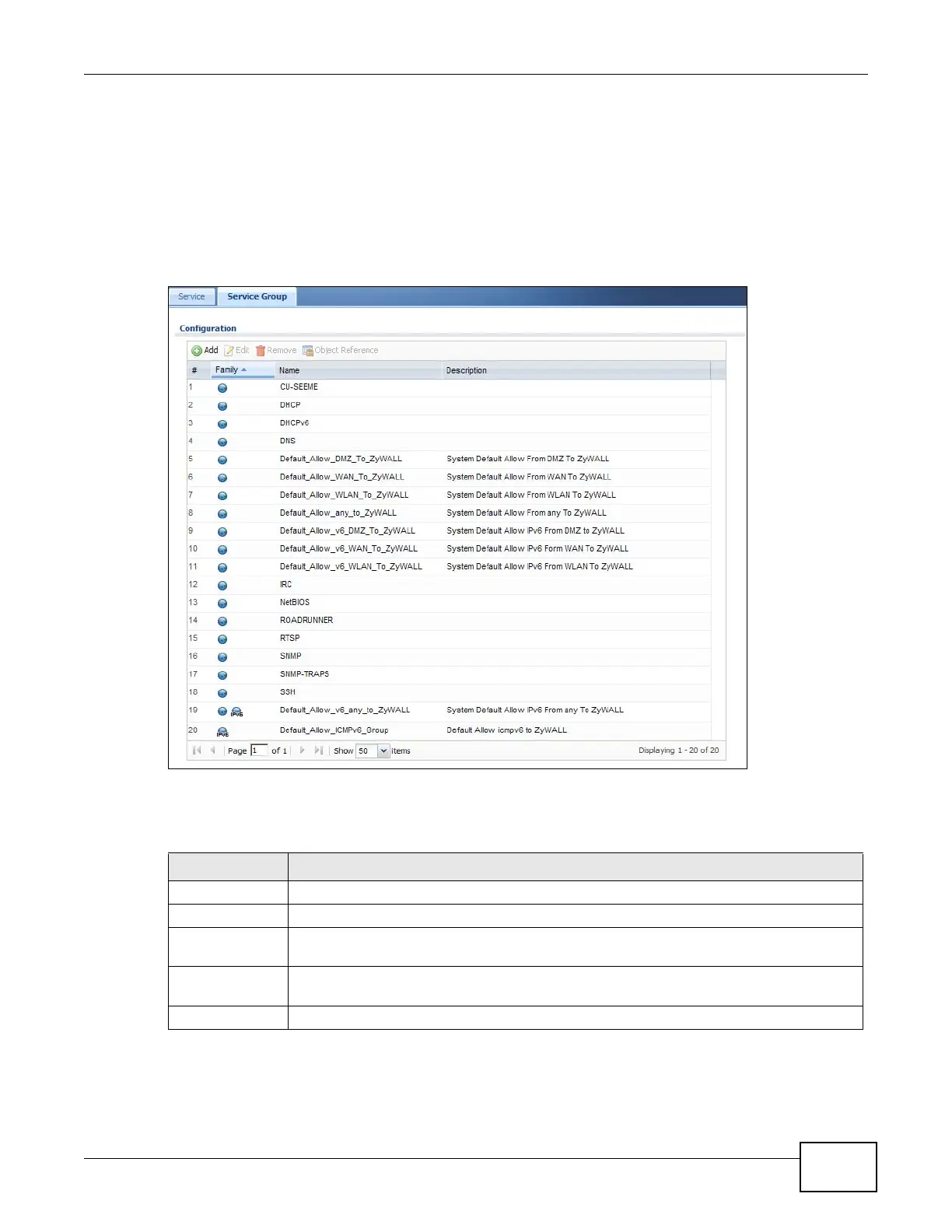This screenshot has width=952, height=1232.
Task: Sort by the Name column header
Action: pyautogui.click(x=359, y=370)
